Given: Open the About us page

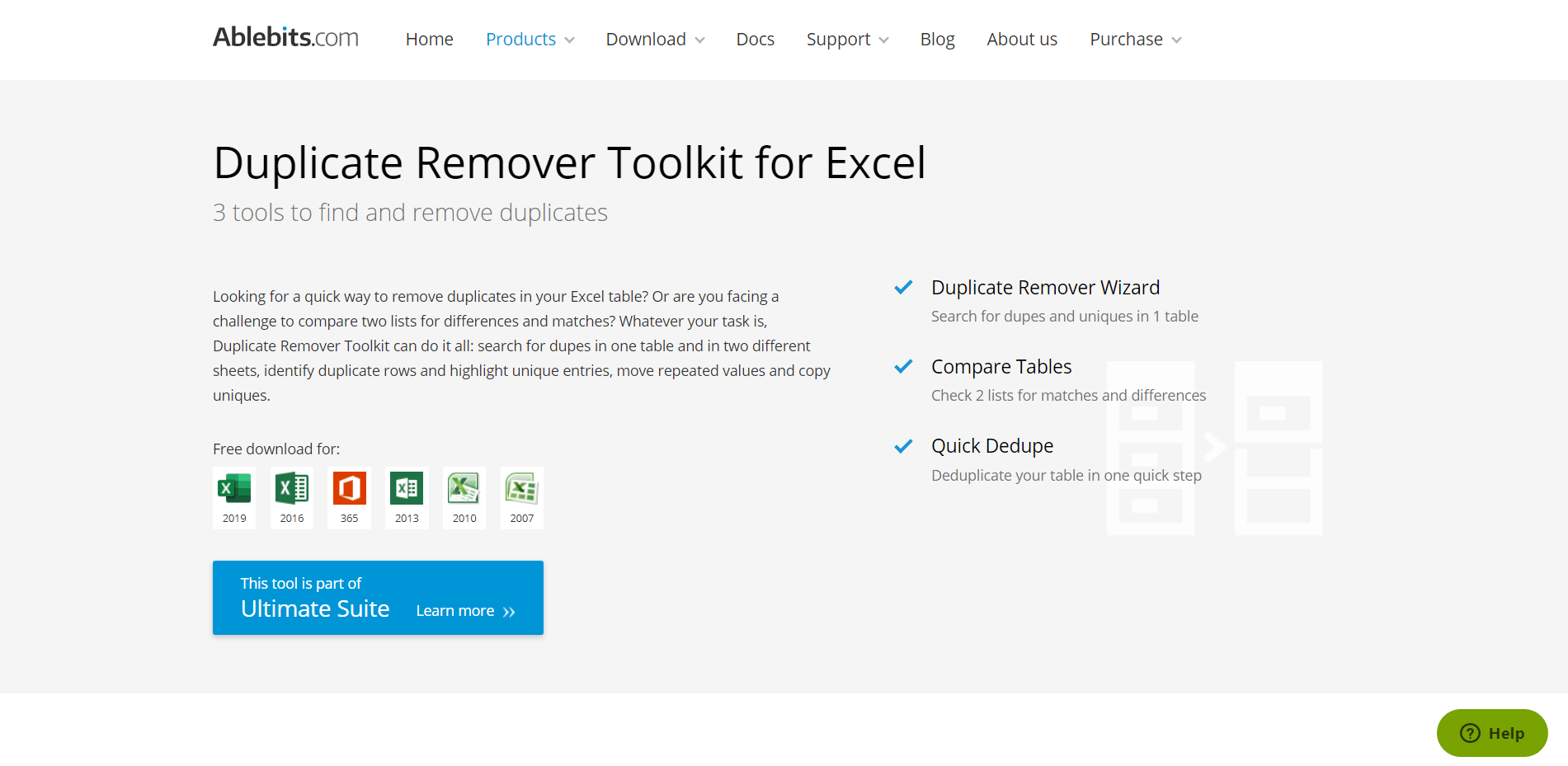Looking at the screenshot, I should 1021,39.
